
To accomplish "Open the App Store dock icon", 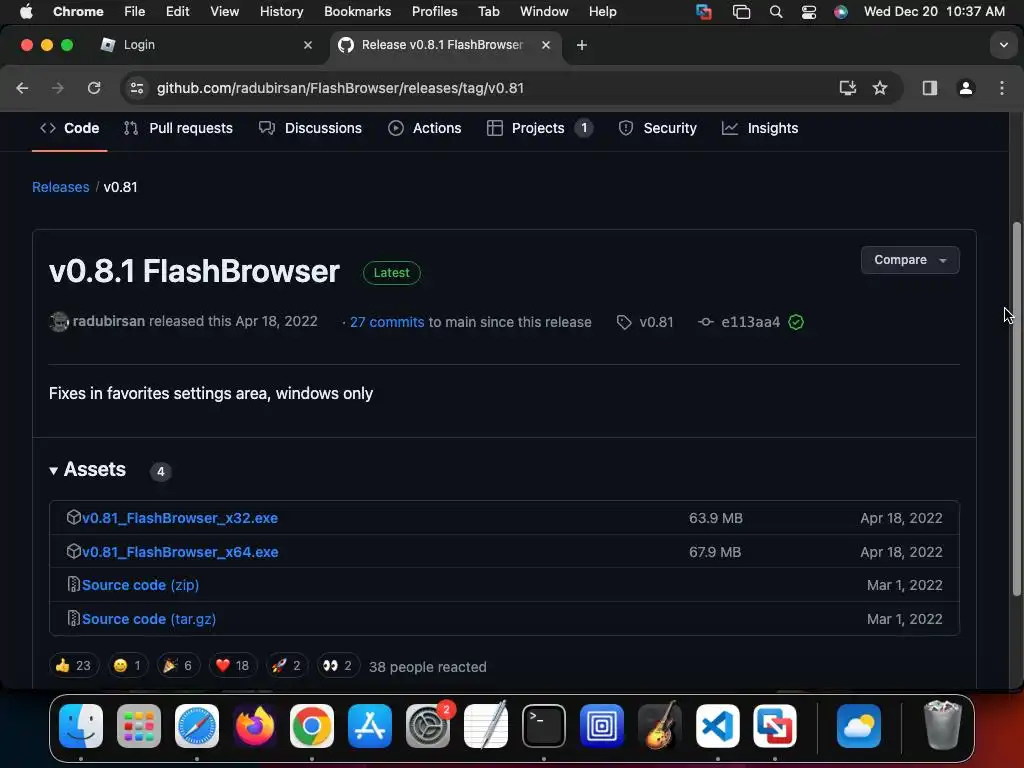I will pos(370,726).
